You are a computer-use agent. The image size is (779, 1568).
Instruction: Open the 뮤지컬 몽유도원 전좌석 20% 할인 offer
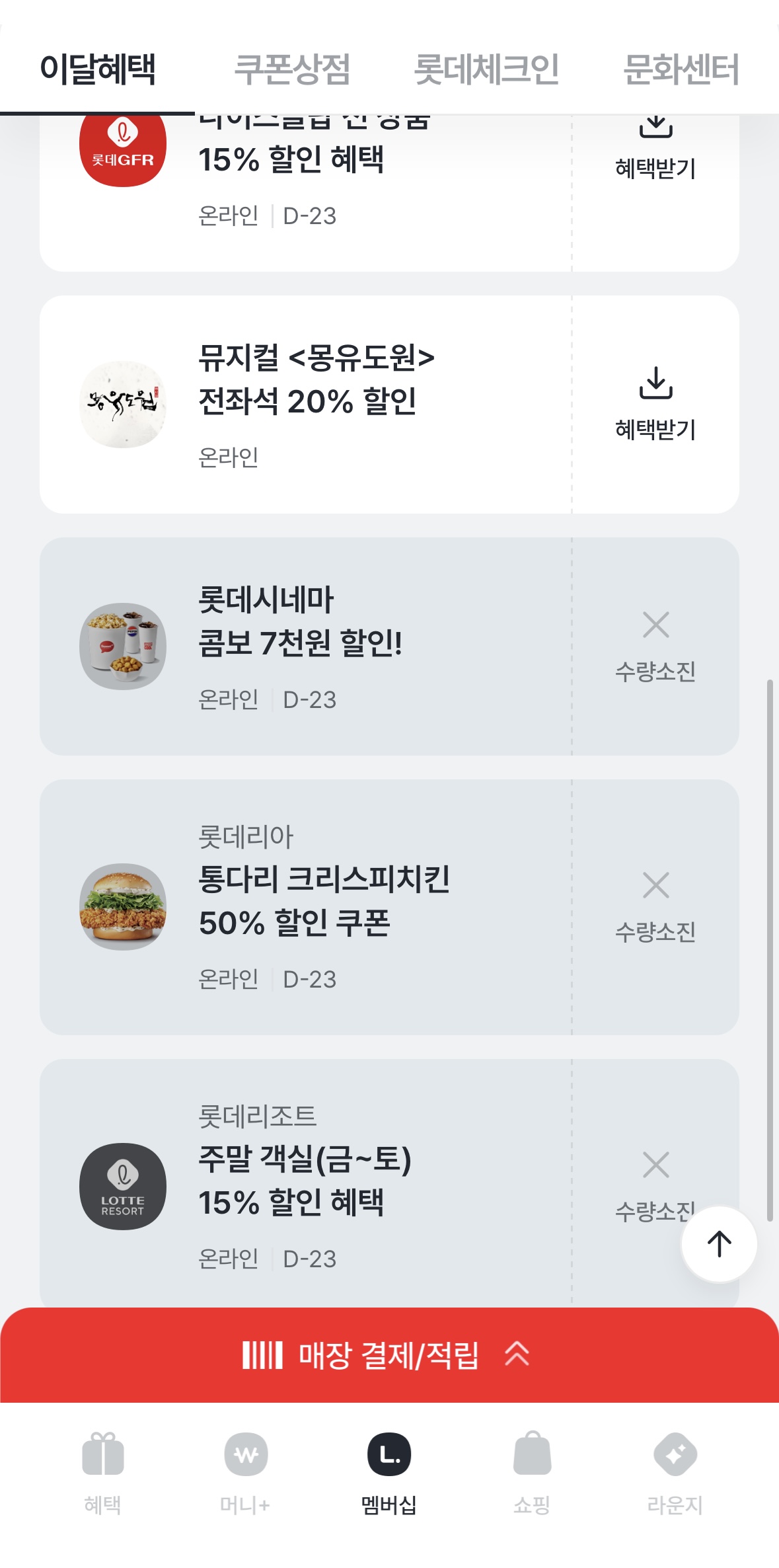coord(317,380)
